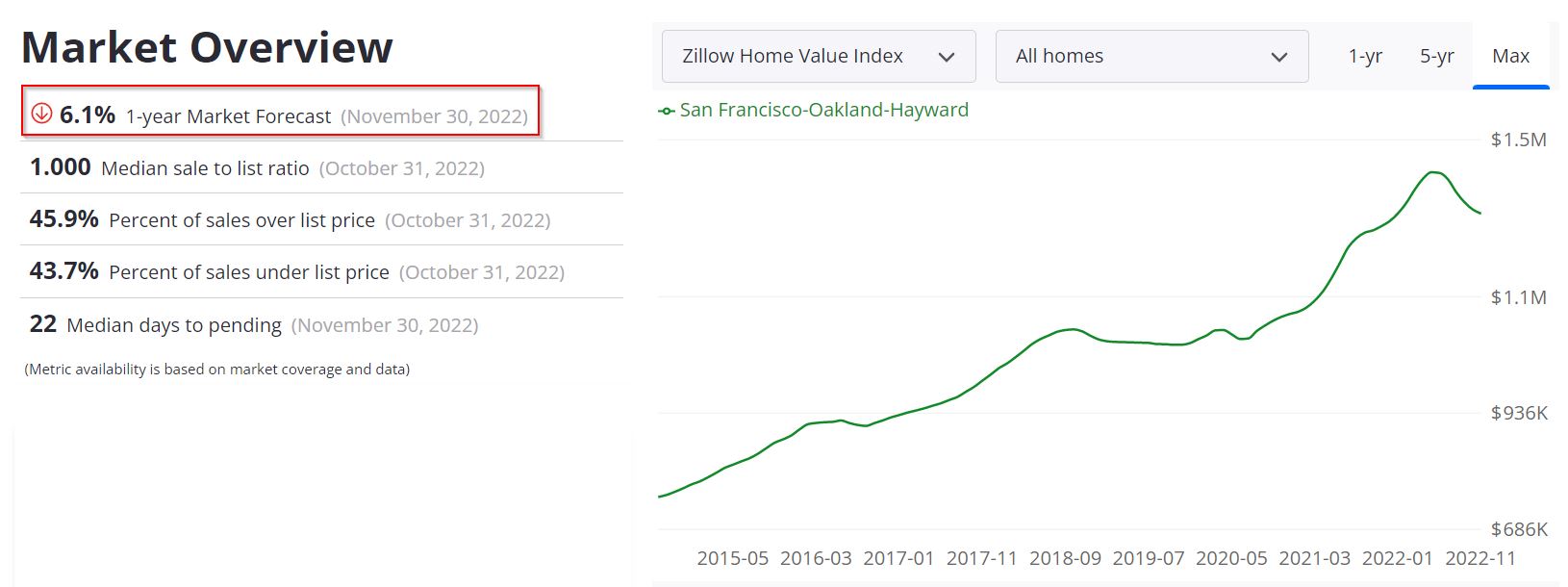Click the peak of the home value chart line
This screenshot has width=1568, height=587.
(1431, 171)
